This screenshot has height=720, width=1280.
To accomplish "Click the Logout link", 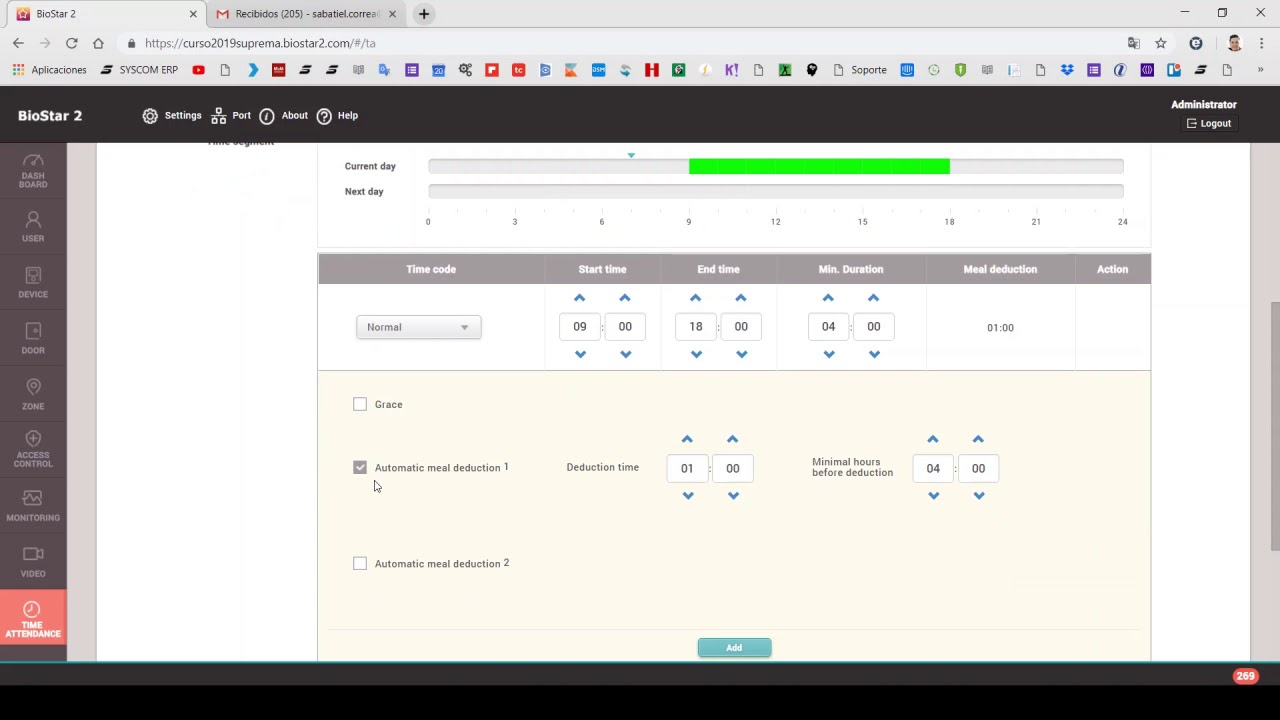I will point(1209,123).
